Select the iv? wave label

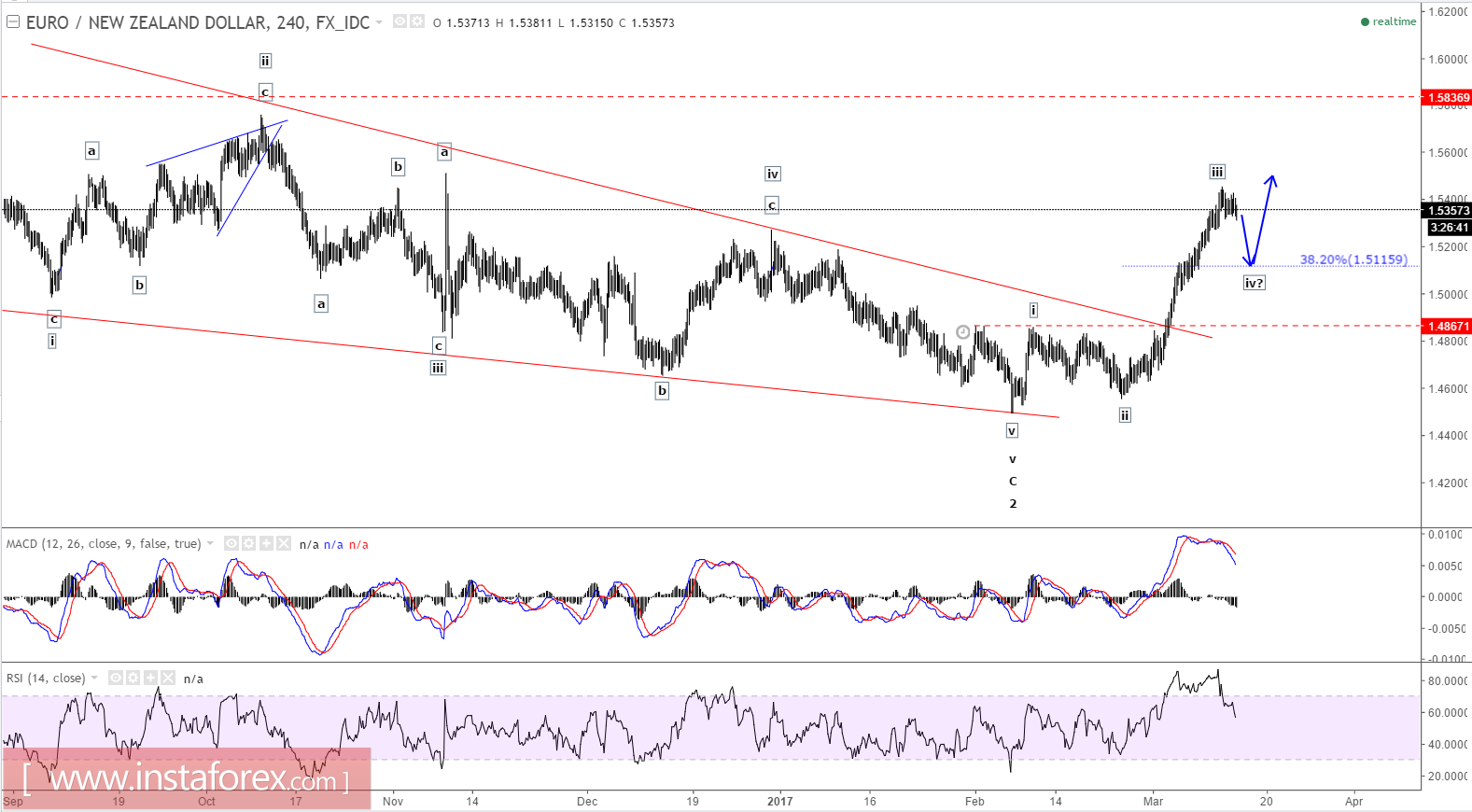point(1254,283)
